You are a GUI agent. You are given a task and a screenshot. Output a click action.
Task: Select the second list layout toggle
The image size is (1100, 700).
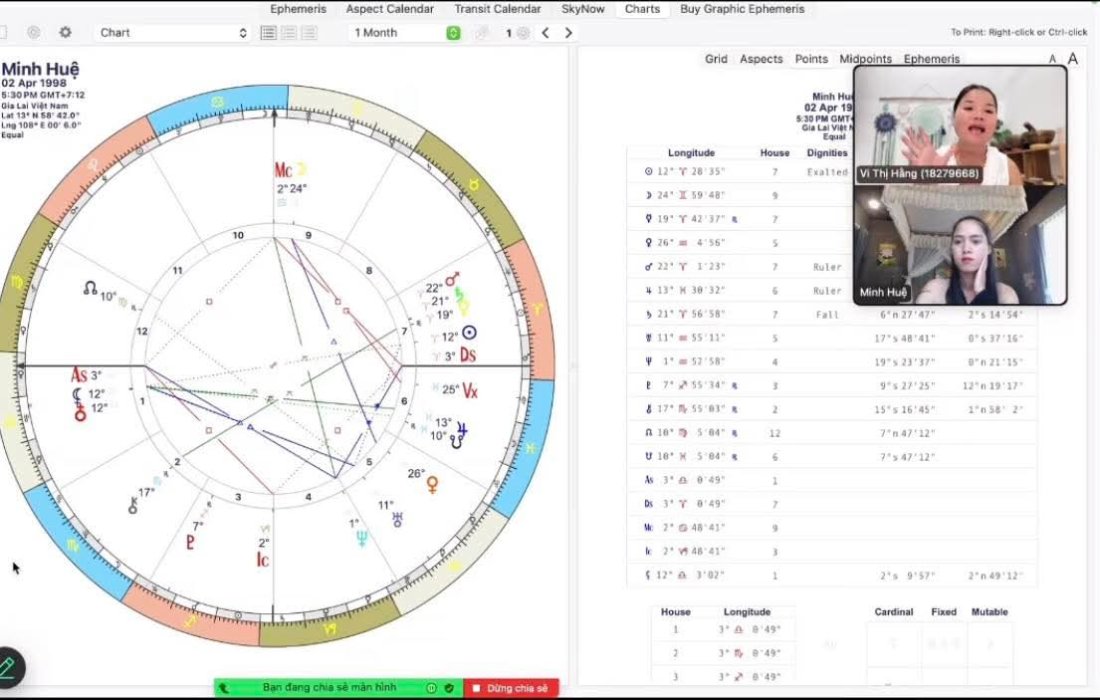click(x=288, y=33)
